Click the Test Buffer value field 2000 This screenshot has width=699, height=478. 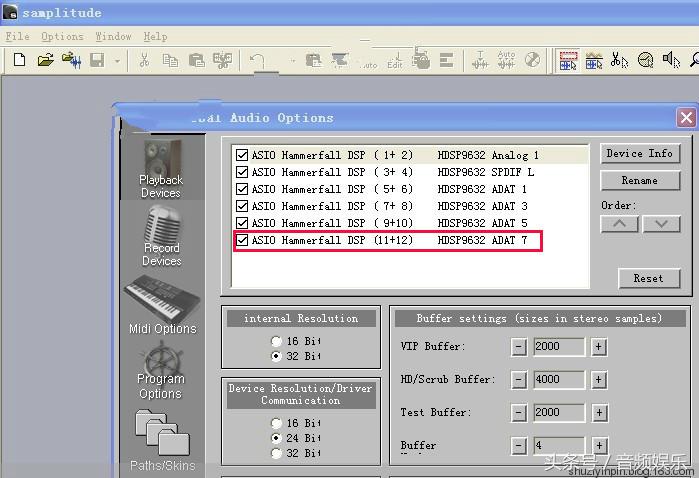tap(559, 412)
